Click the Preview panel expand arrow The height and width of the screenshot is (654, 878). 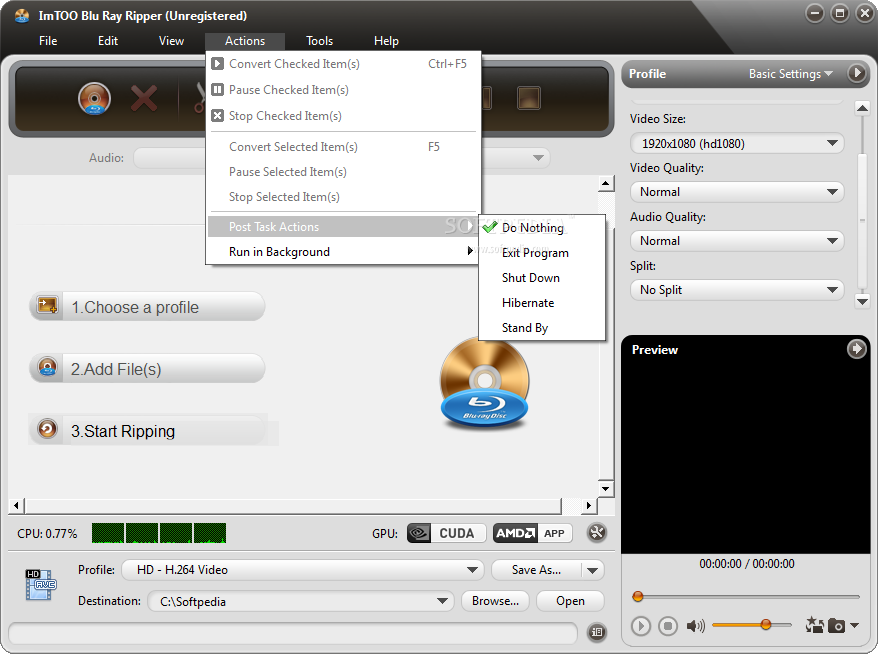856,349
